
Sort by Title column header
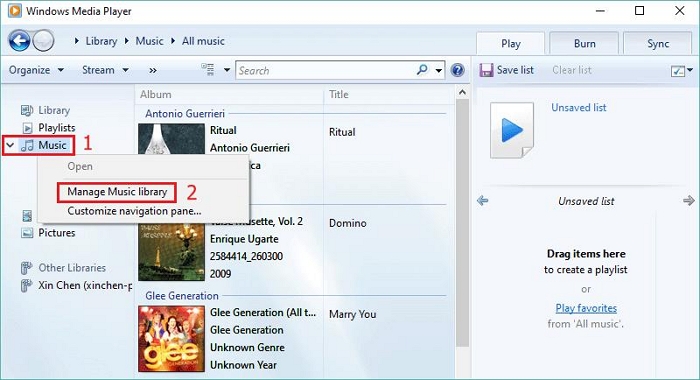tap(339, 95)
